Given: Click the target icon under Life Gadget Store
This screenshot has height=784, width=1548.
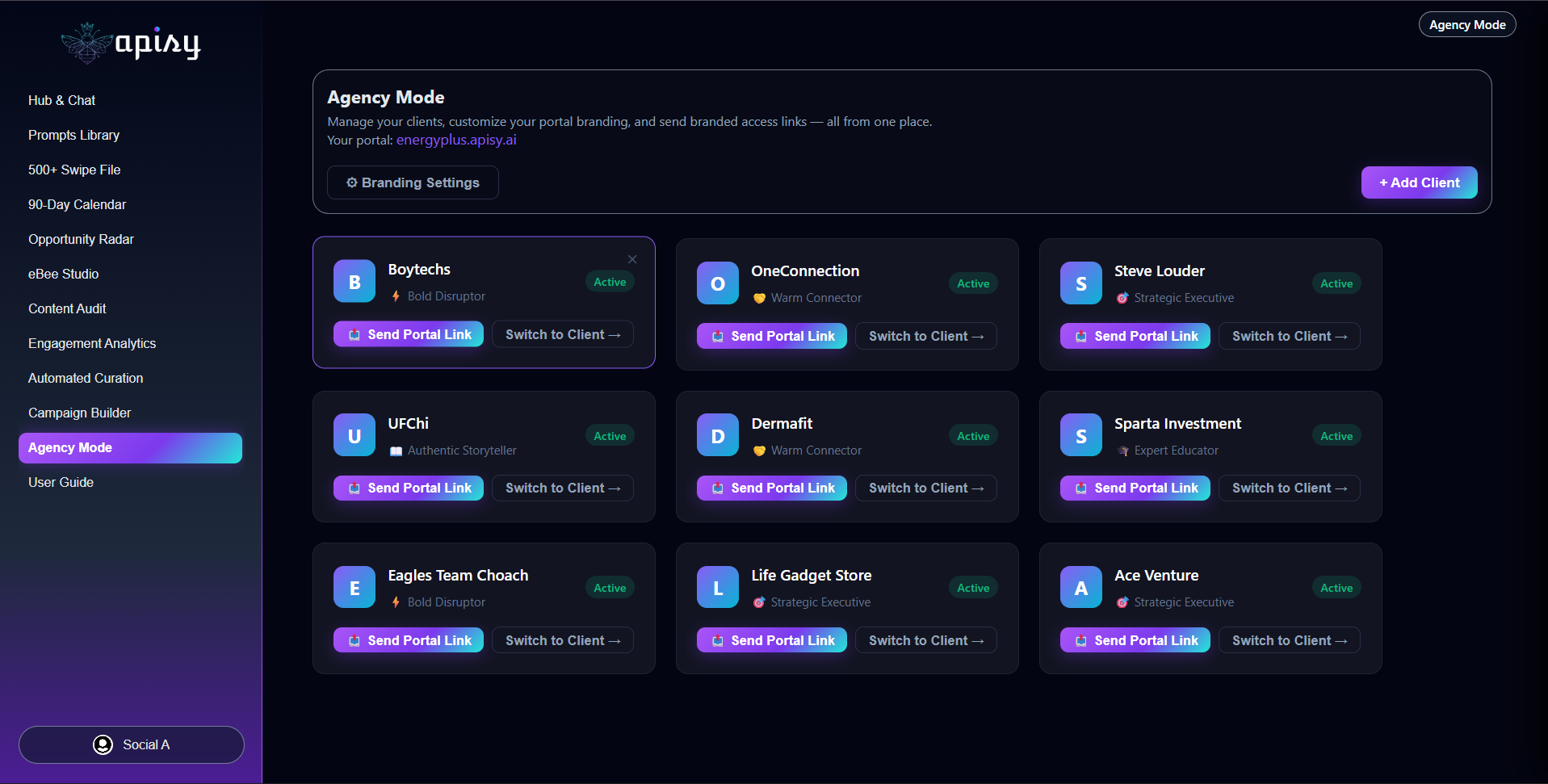Looking at the screenshot, I should 759,602.
